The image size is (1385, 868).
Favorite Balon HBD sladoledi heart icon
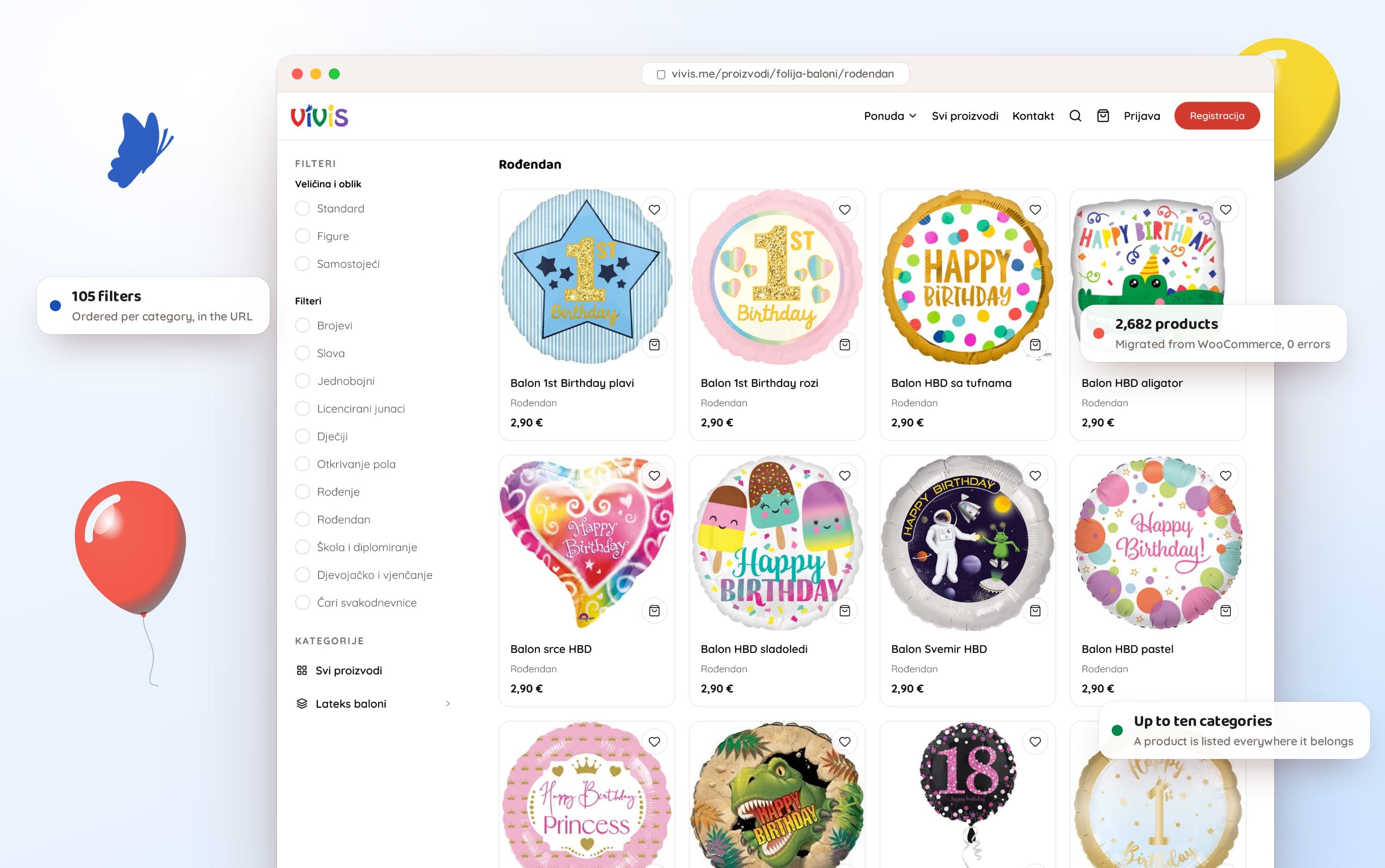[x=845, y=476]
